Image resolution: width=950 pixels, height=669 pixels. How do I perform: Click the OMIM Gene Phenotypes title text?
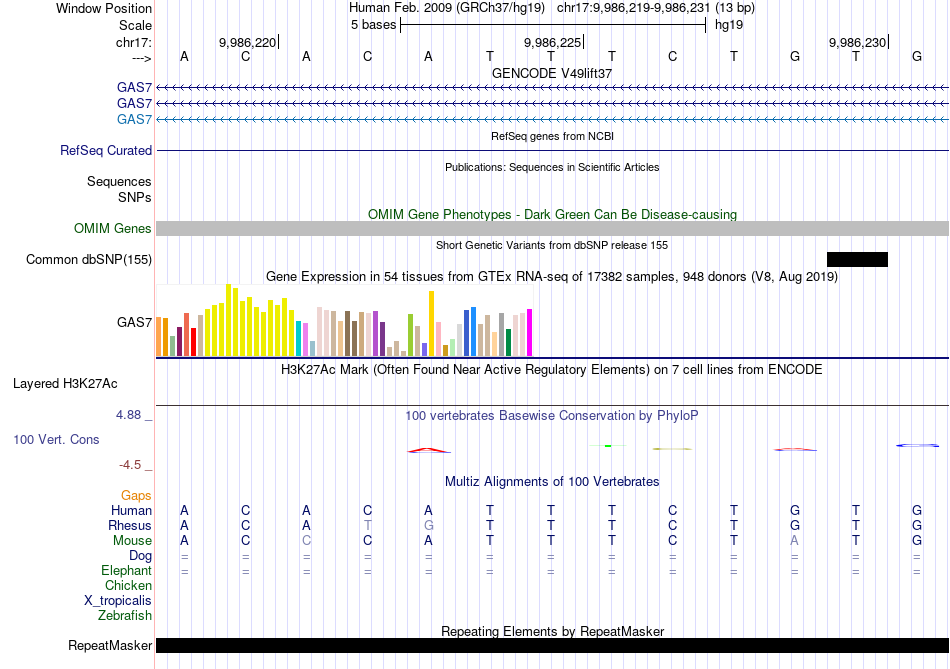[x=552, y=214]
